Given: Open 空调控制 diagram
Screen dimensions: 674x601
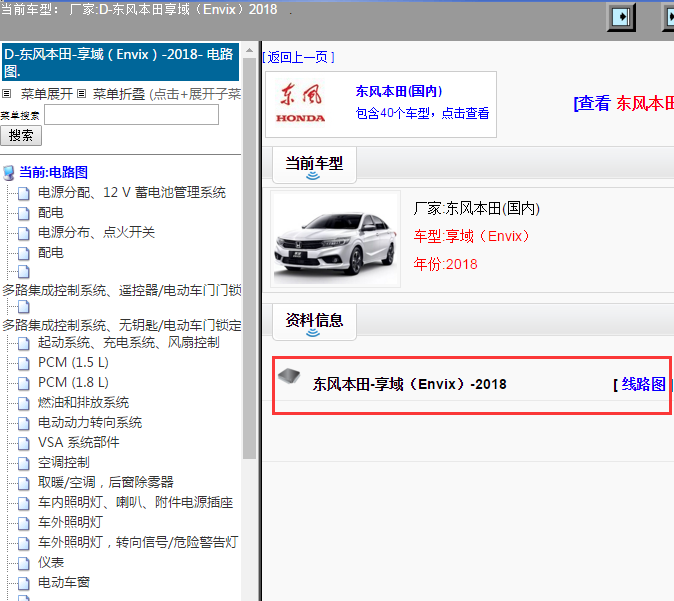Looking at the screenshot, I should point(64,462).
